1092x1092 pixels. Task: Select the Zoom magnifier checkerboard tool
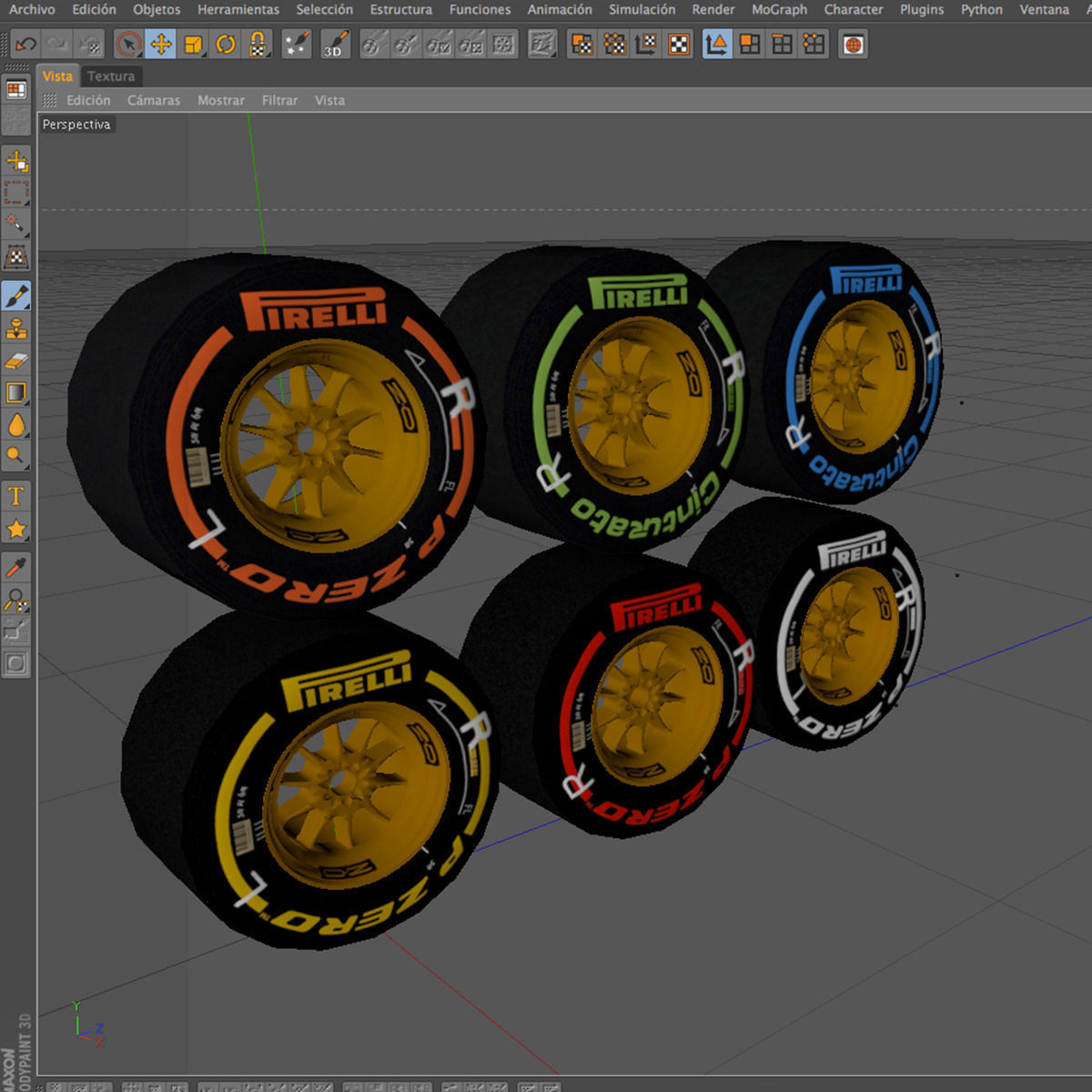tap(16, 600)
